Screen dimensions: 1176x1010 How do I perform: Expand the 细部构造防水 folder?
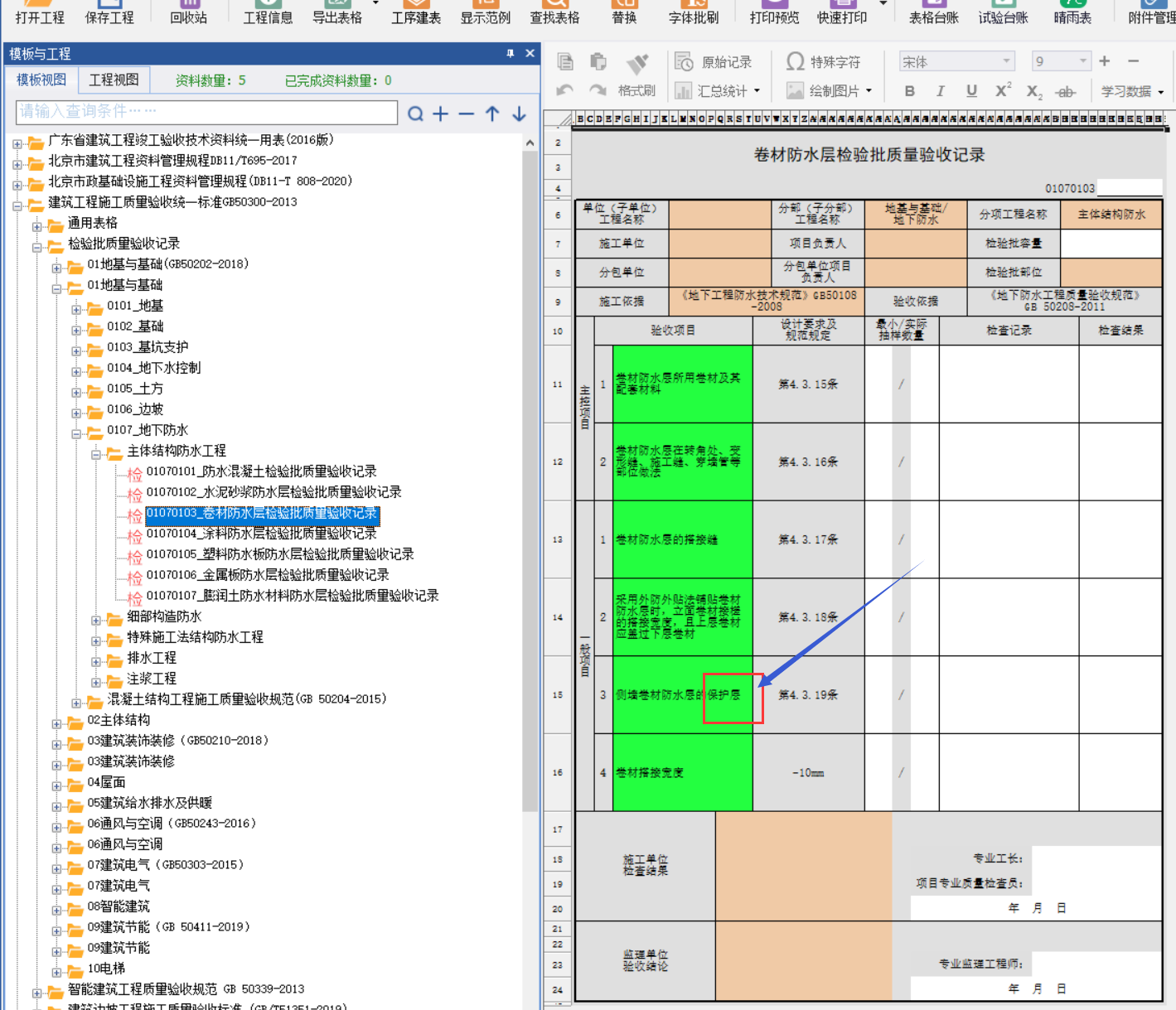pos(96,621)
